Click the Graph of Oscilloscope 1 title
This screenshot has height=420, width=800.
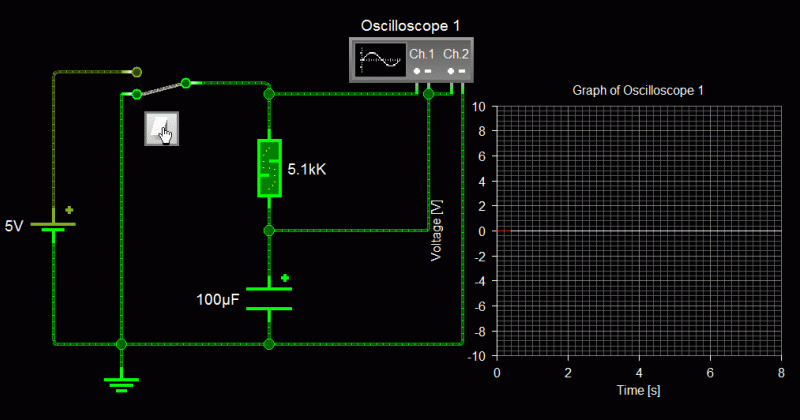pyautogui.click(x=638, y=91)
